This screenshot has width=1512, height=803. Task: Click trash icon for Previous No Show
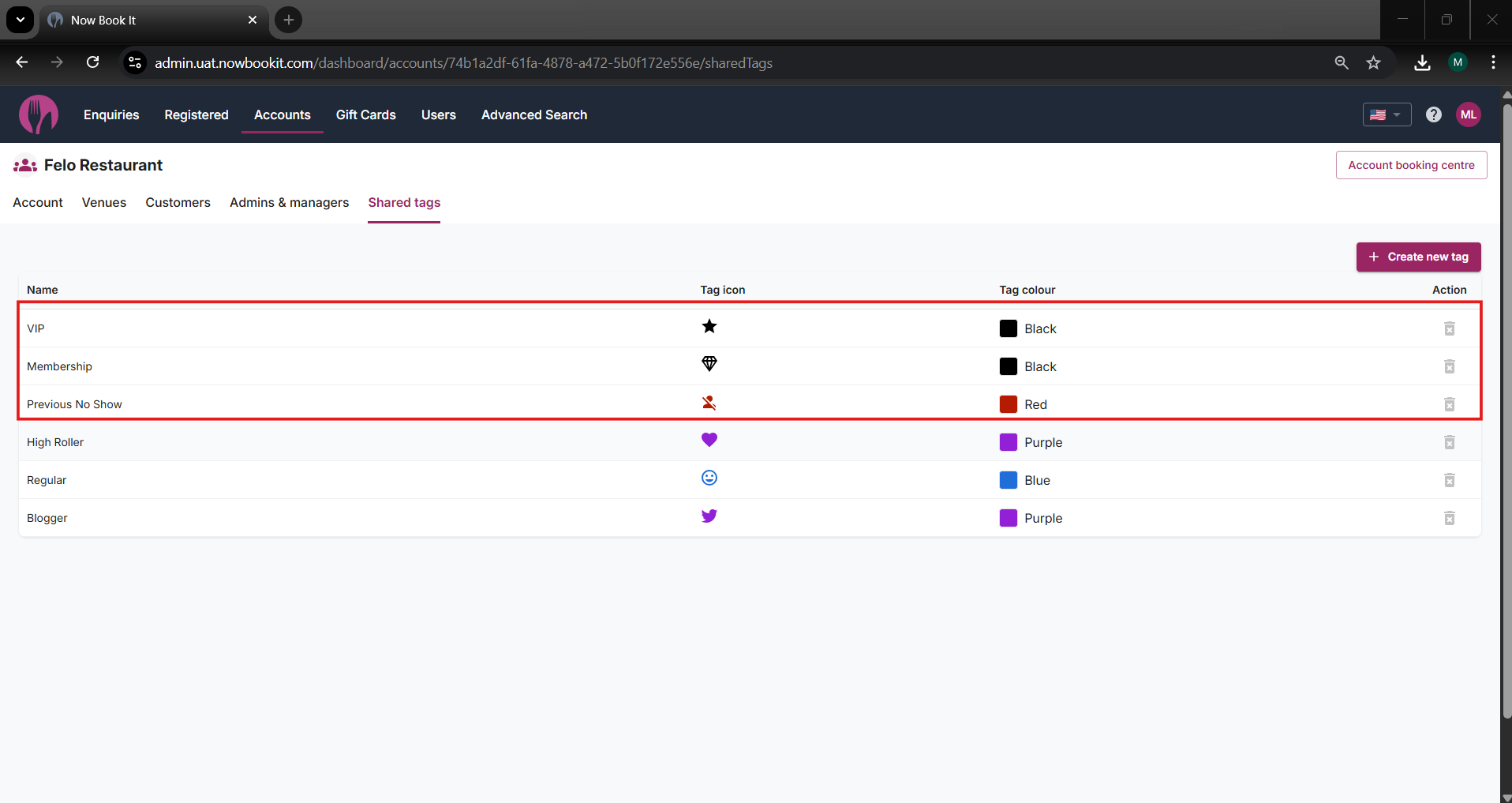pyautogui.click(x=1449, y=404)
